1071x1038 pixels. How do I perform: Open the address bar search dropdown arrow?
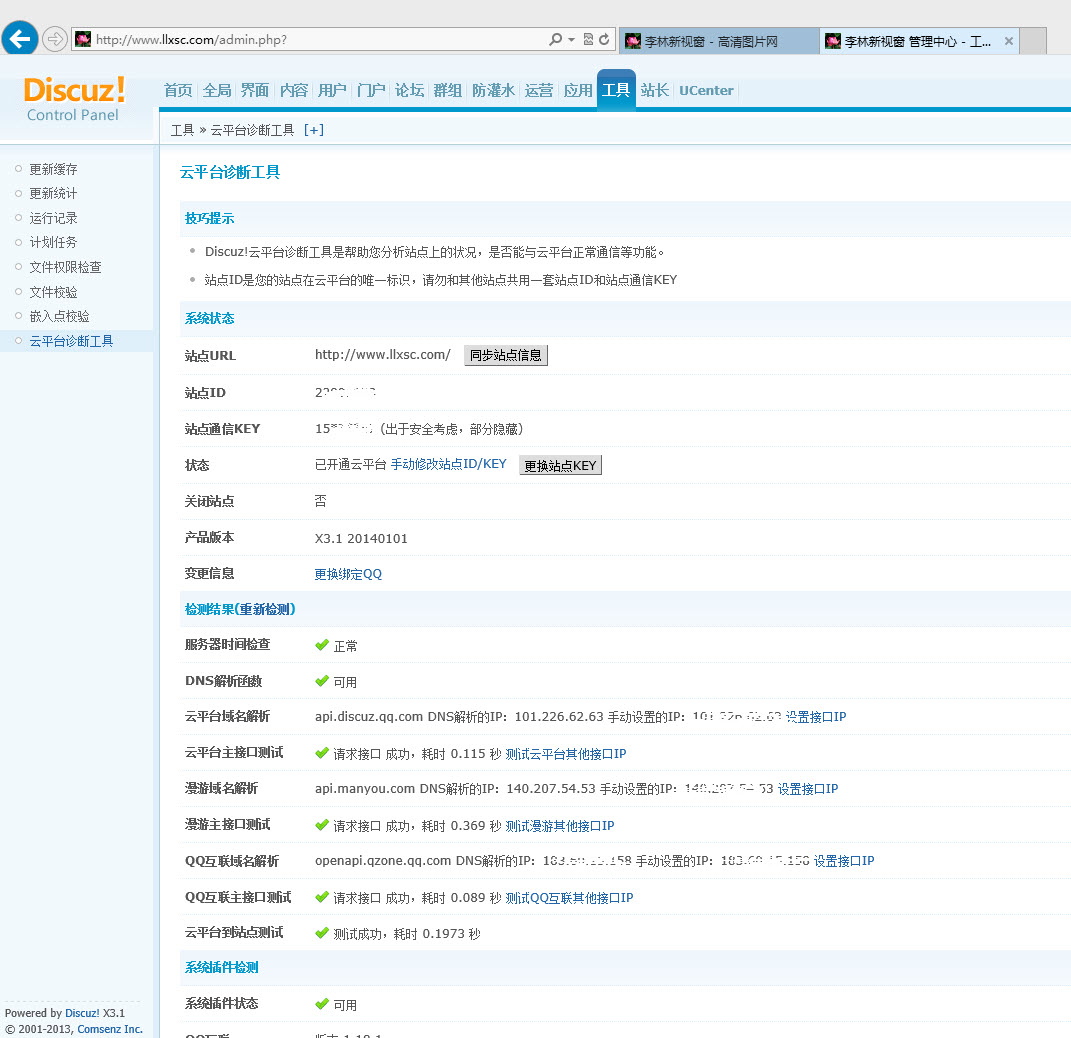coord(571,40)
